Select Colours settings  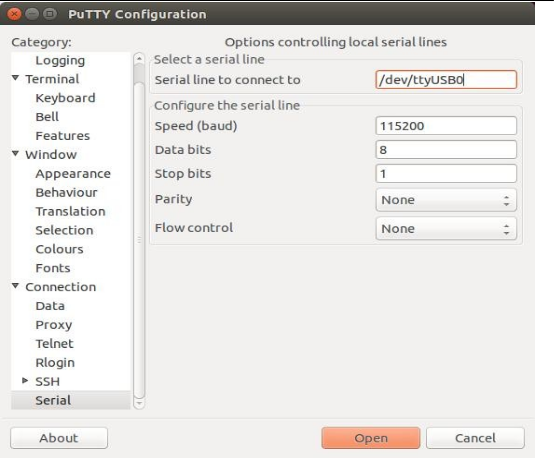coord(59,249)
